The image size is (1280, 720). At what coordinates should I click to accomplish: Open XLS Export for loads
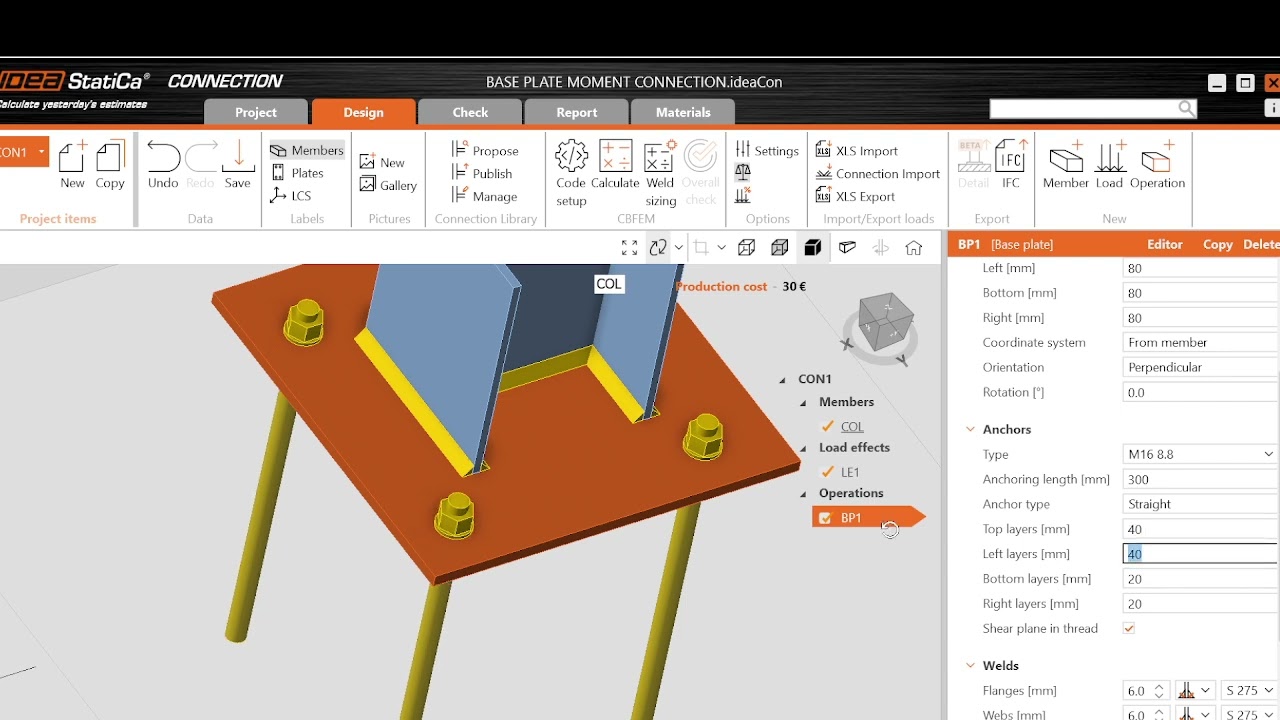(856, 196)
